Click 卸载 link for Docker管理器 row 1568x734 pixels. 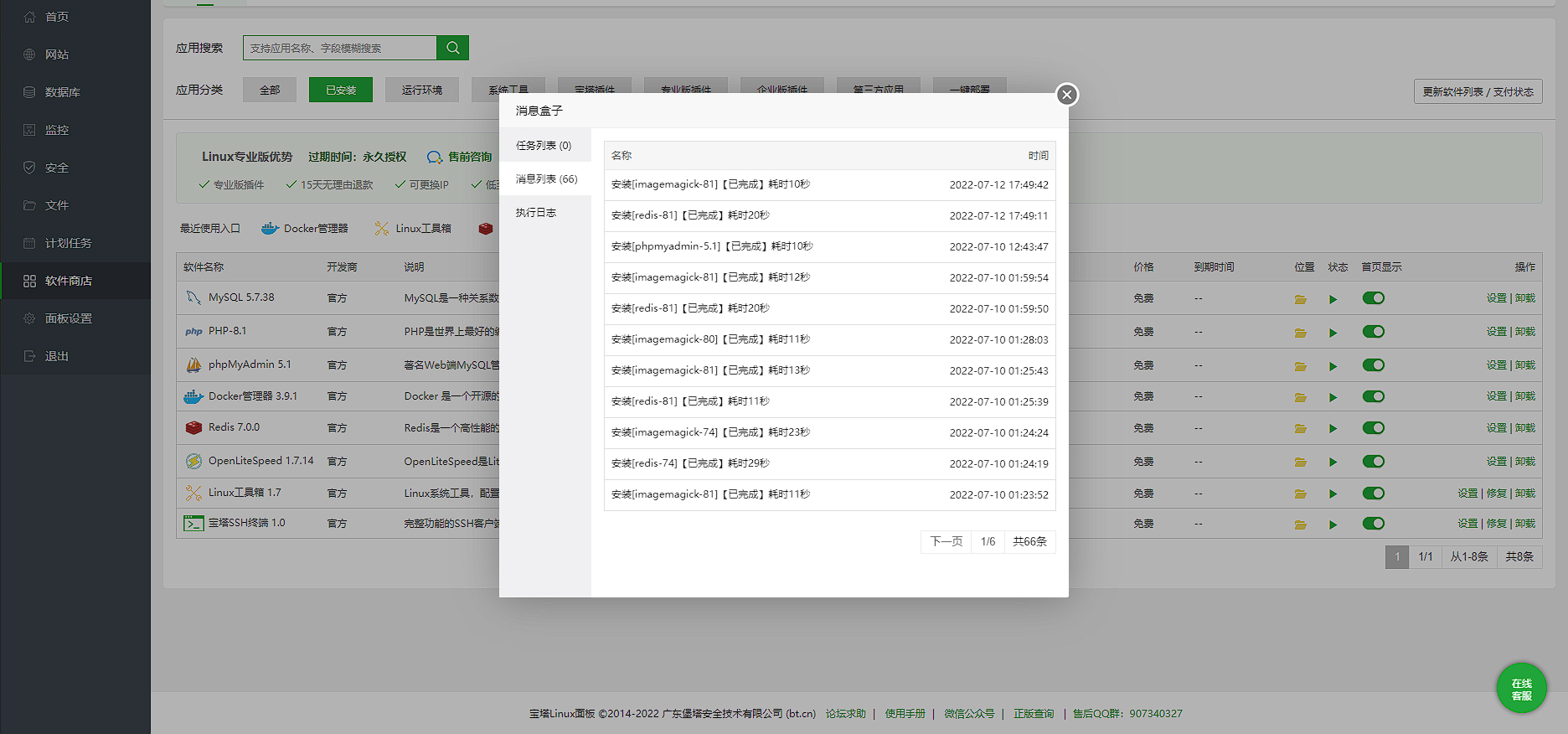point(1525,396)
